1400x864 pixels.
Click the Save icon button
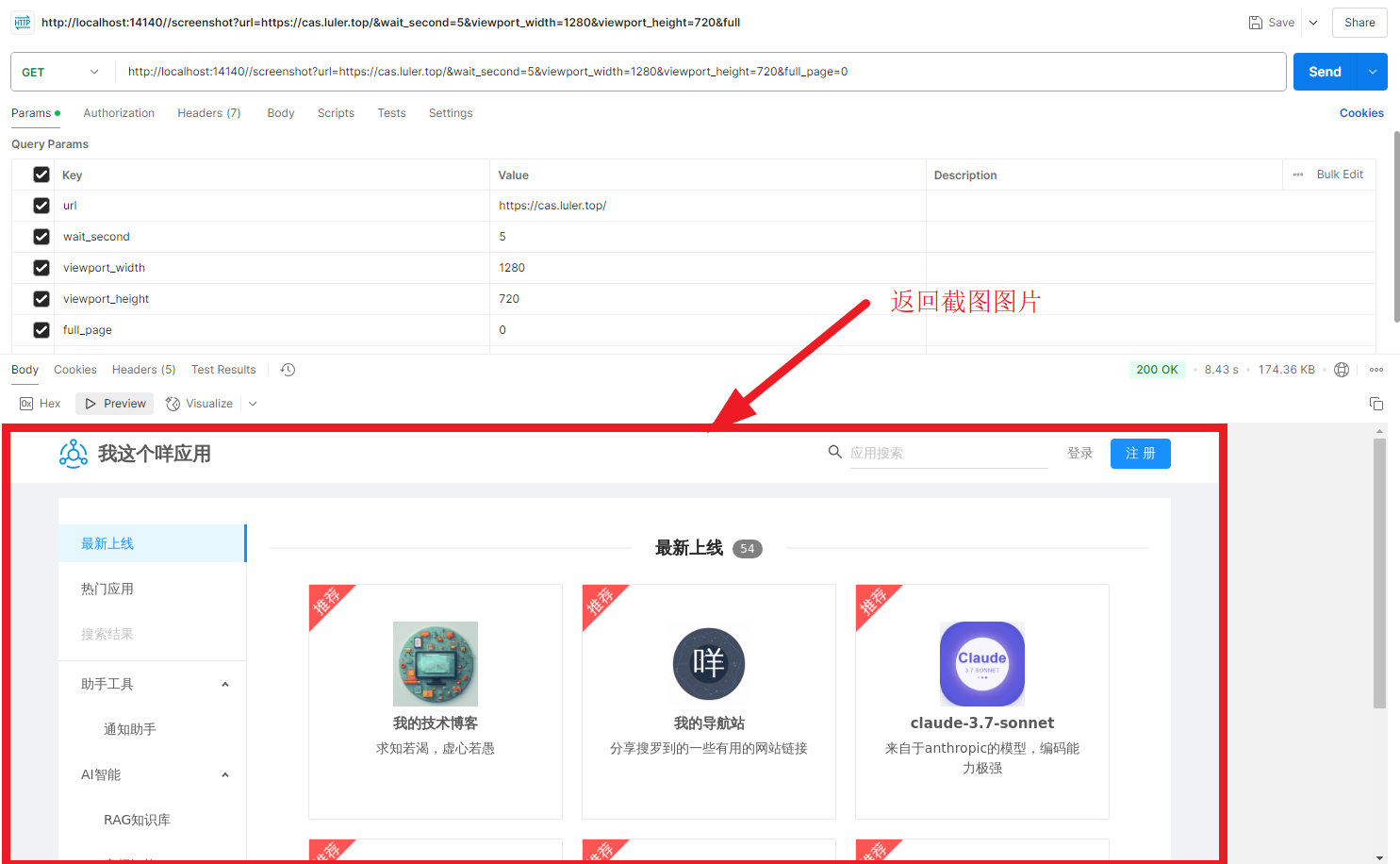[x=1272, y=23]
